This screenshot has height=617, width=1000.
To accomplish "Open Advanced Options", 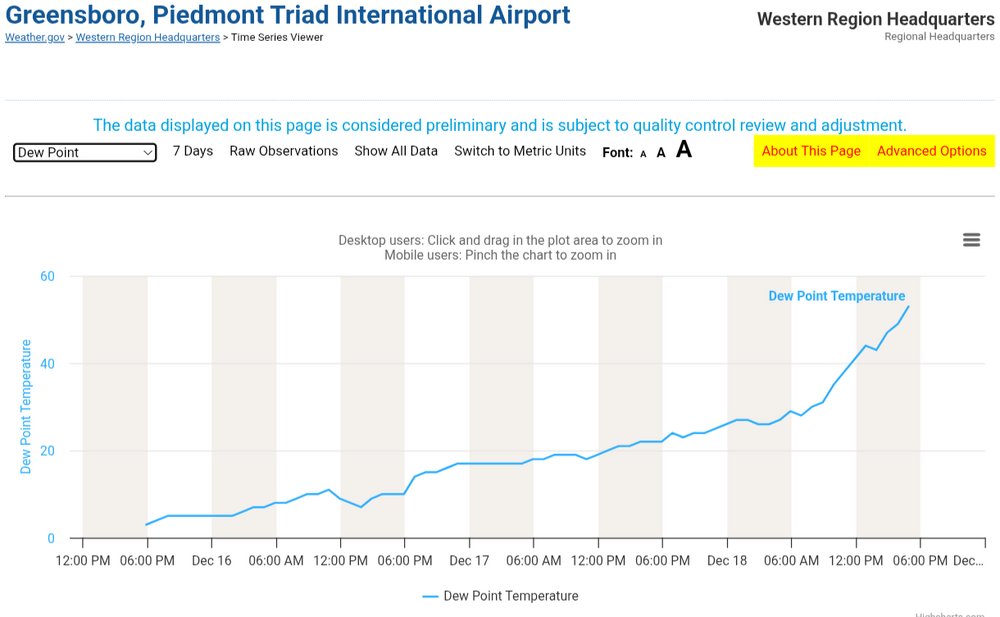I will click(932, 151).
